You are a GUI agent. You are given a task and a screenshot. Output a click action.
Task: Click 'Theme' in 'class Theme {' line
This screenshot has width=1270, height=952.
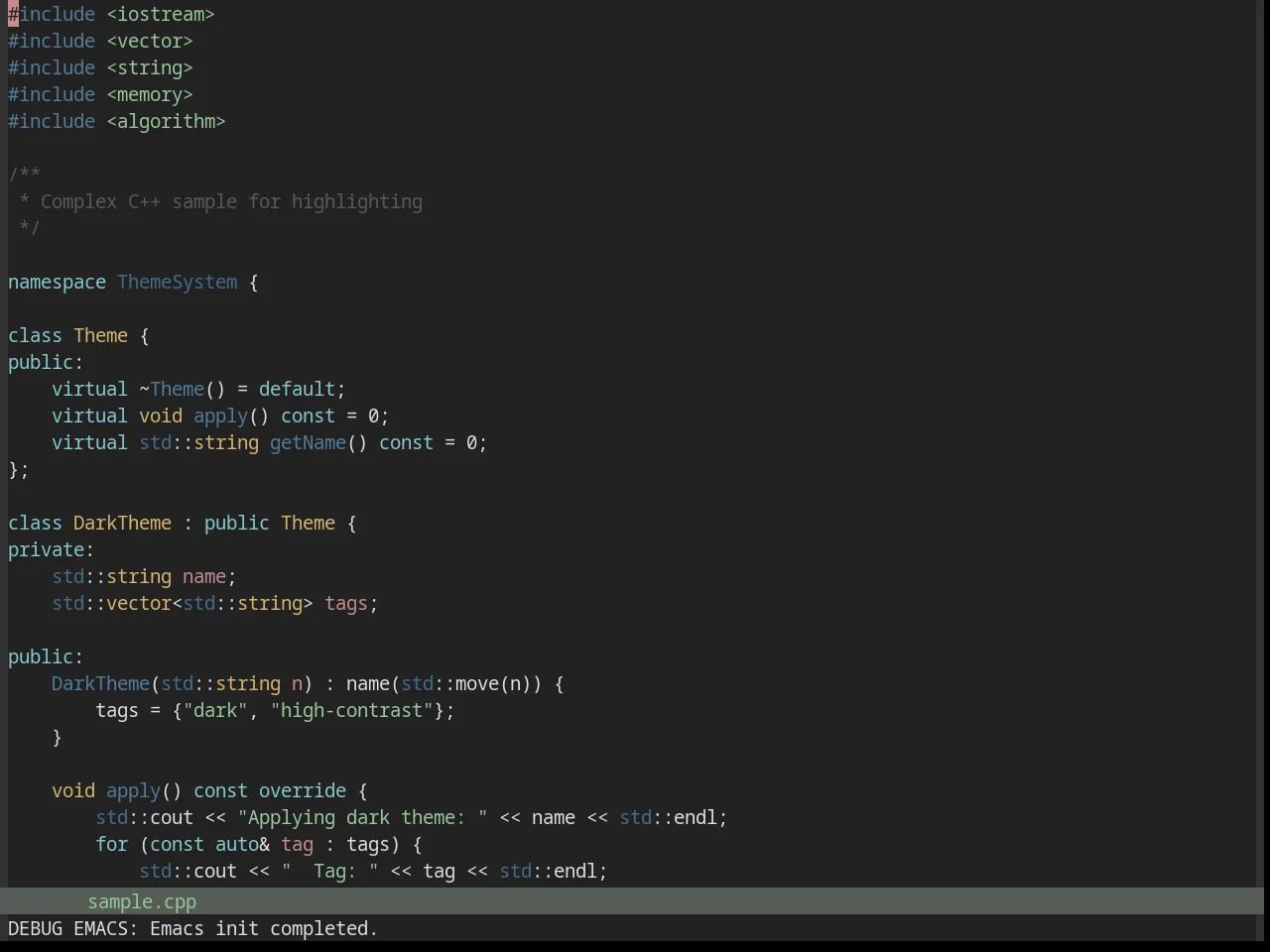100,335
